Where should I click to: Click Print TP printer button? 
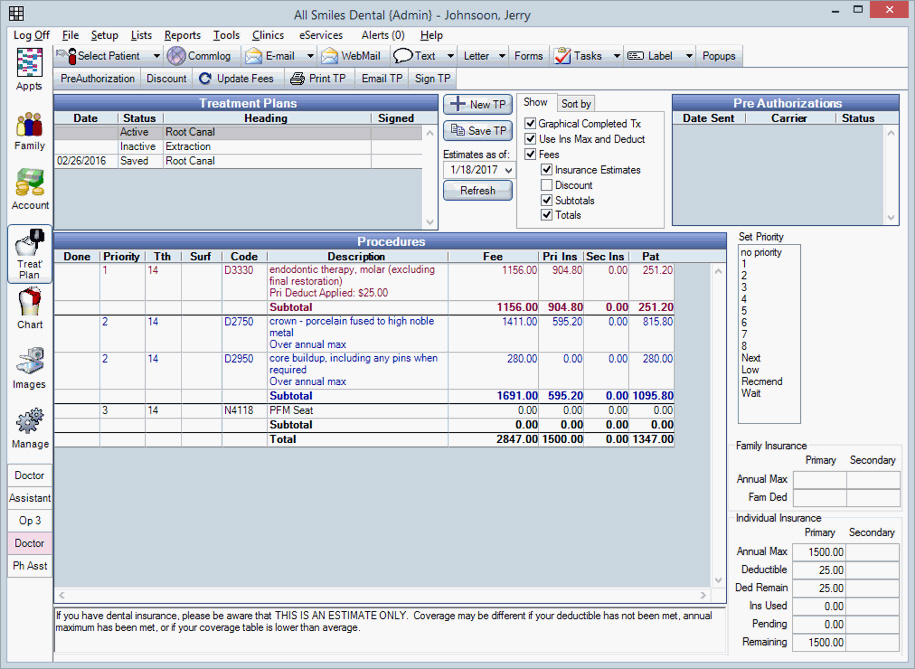317,78
